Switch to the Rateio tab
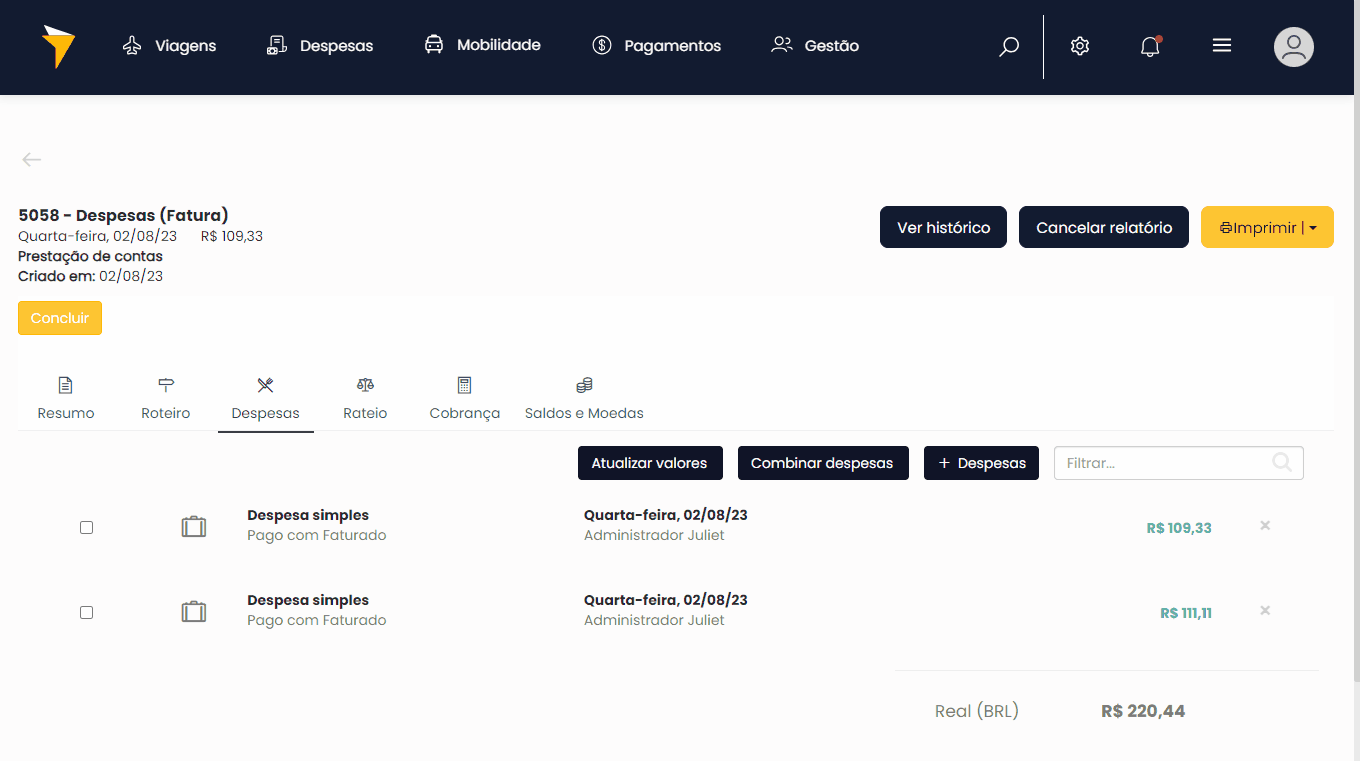The height and width of the screenshot is (761, 1360). [365, 399]
